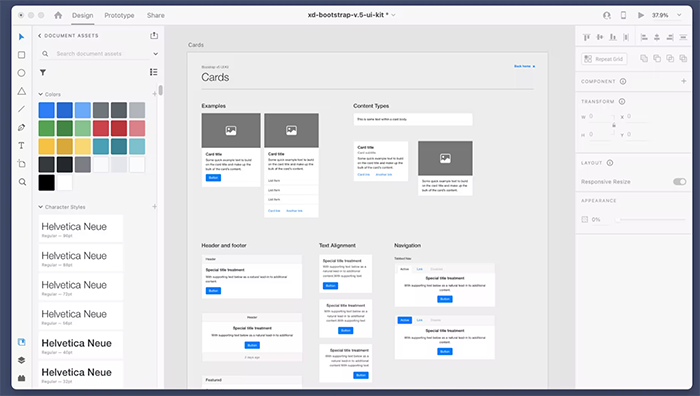Select the Line tool
Screen dimensions: 700x396
(x=21, y=109)
